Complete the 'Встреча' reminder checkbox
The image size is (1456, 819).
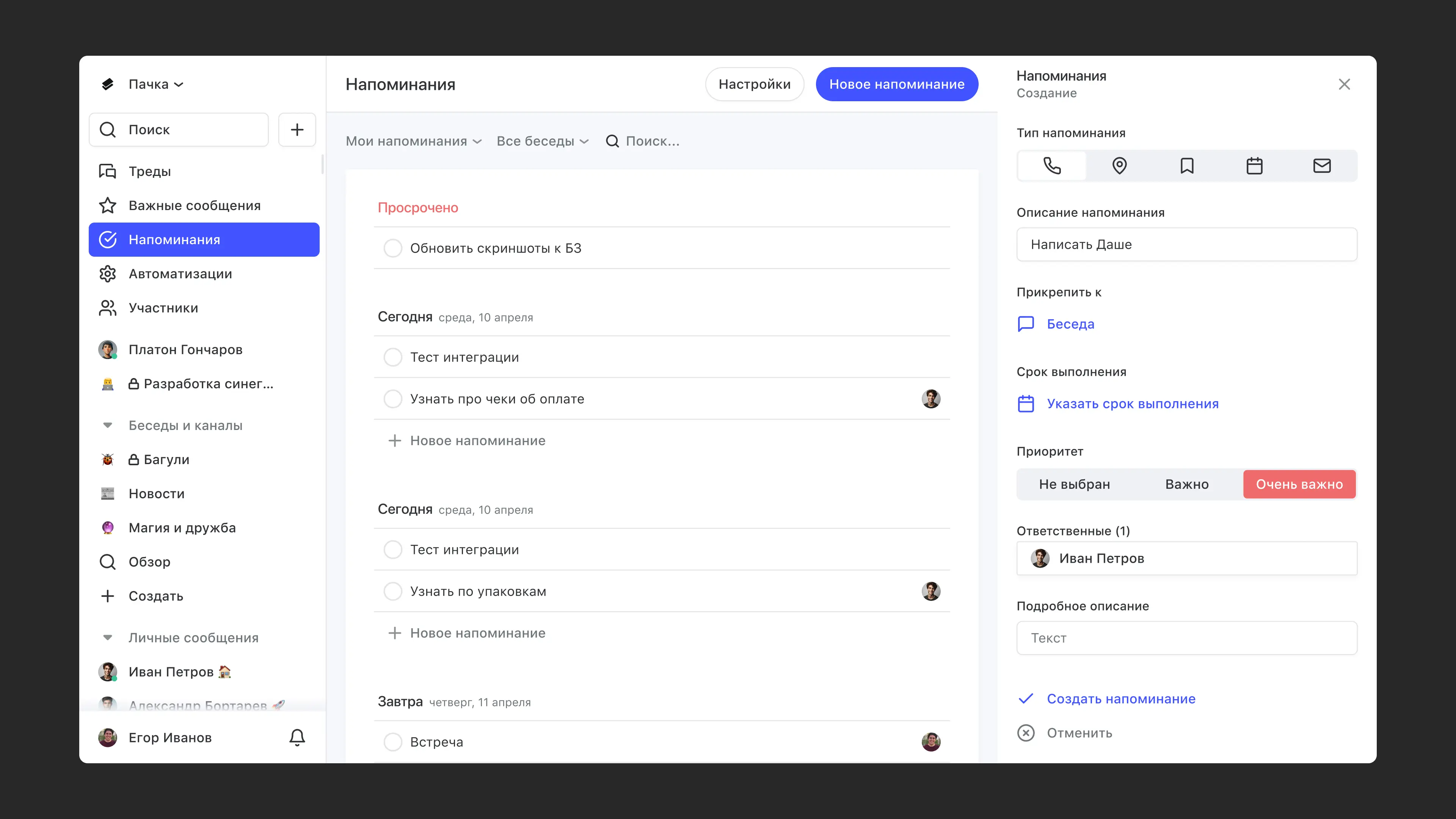[393, 742]
